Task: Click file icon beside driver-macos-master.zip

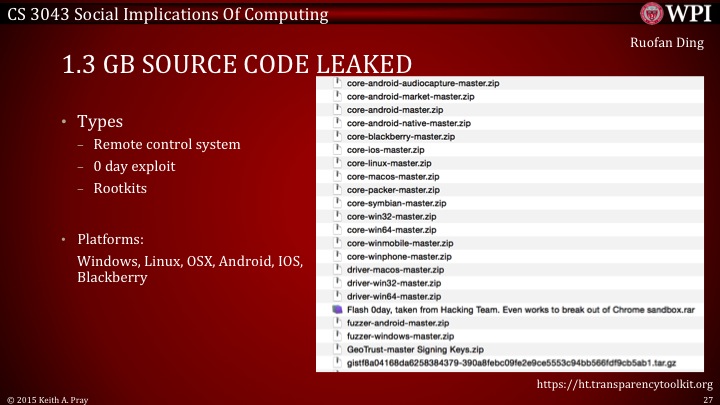Action: (x=338, y=269)
